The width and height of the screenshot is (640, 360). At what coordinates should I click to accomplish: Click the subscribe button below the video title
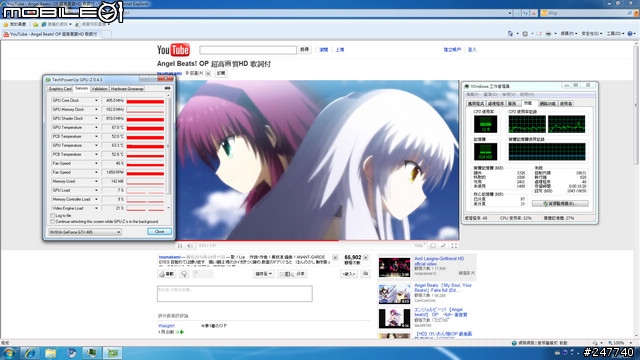(x=221, y=73)
